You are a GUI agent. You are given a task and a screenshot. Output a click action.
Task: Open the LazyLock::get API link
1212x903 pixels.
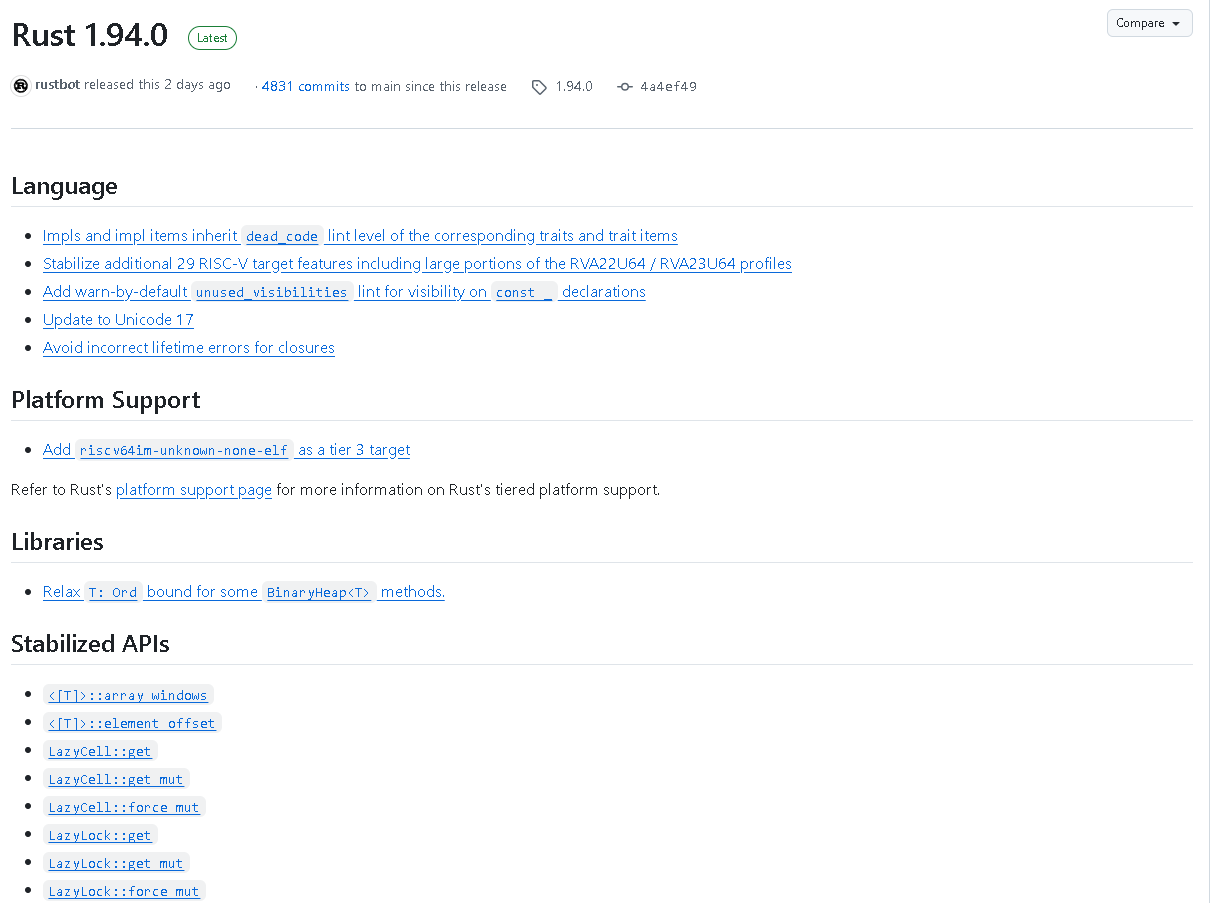[x=100, y=835]
